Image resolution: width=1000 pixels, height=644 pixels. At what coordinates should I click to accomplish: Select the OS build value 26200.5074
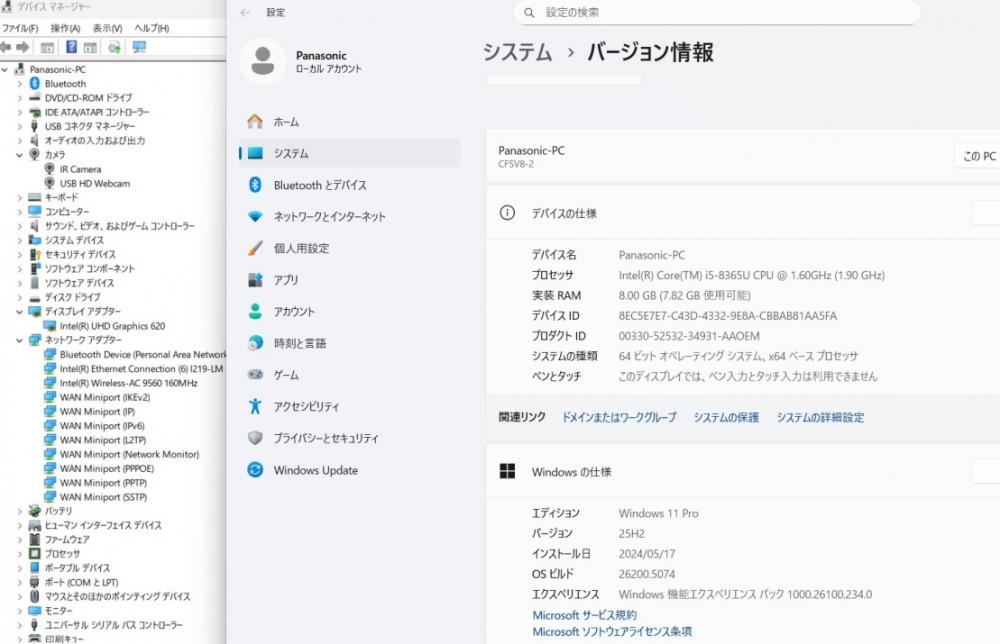(647, 574)
